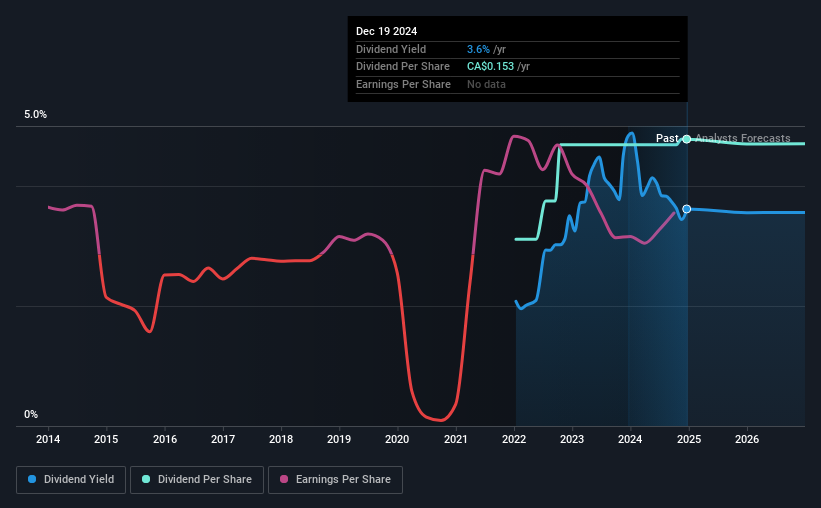Screen dimensions: 821x508
Task: Click the 2018 x-axis label
Action: (x=281, y=439)
